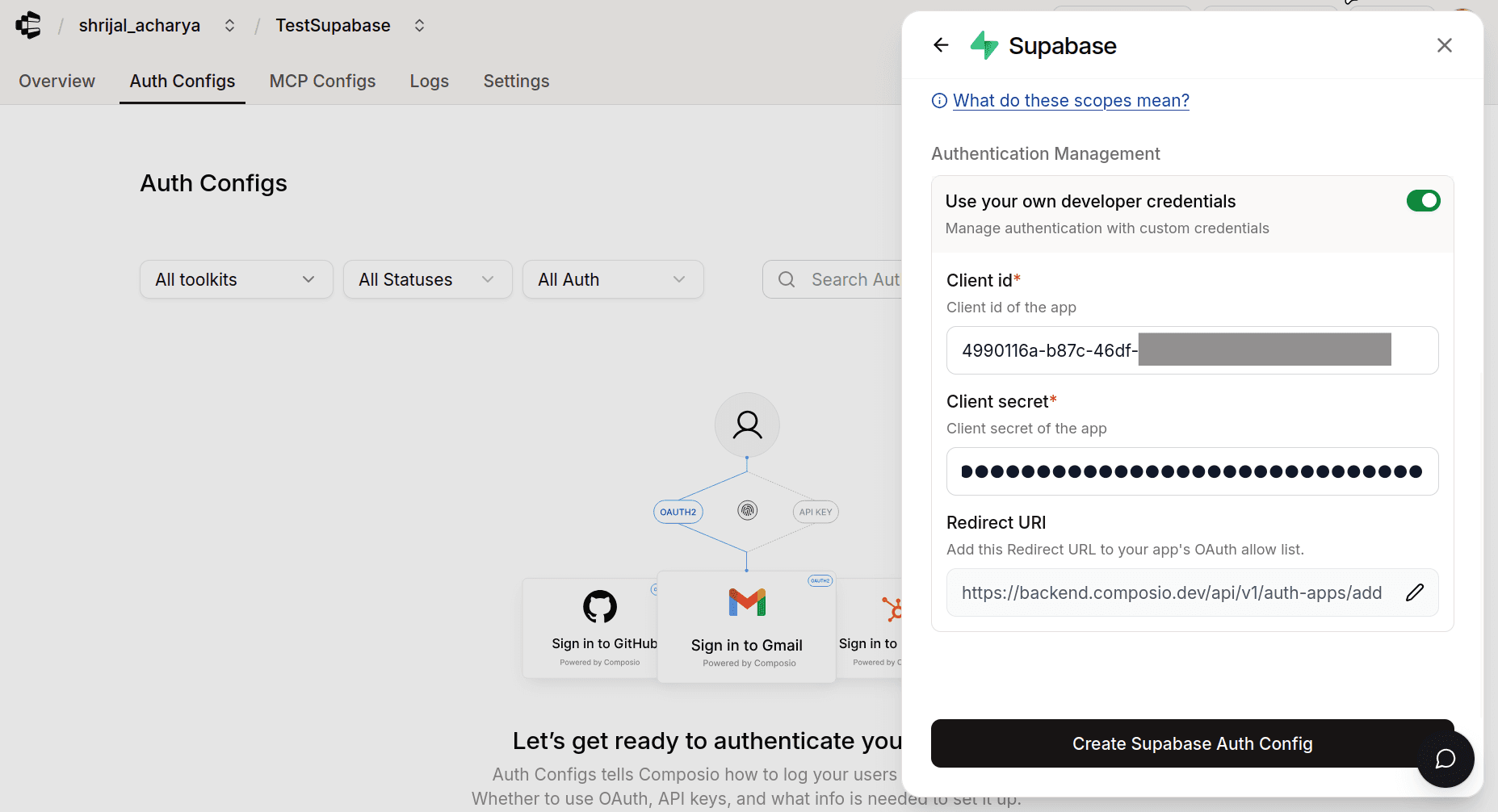Click the HubSpot logo on sign-in card

[x=892, y=609]
